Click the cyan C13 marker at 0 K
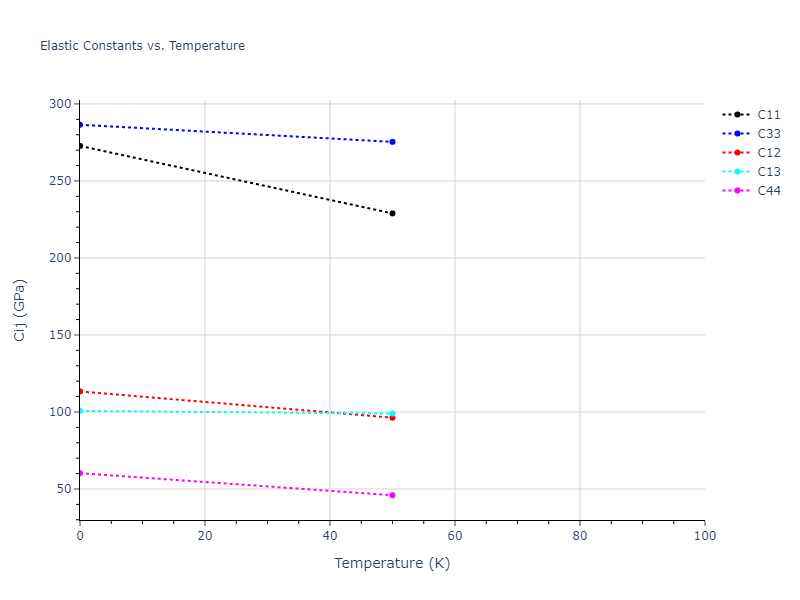This screenshot has height=600, width=800. (80, 411)
